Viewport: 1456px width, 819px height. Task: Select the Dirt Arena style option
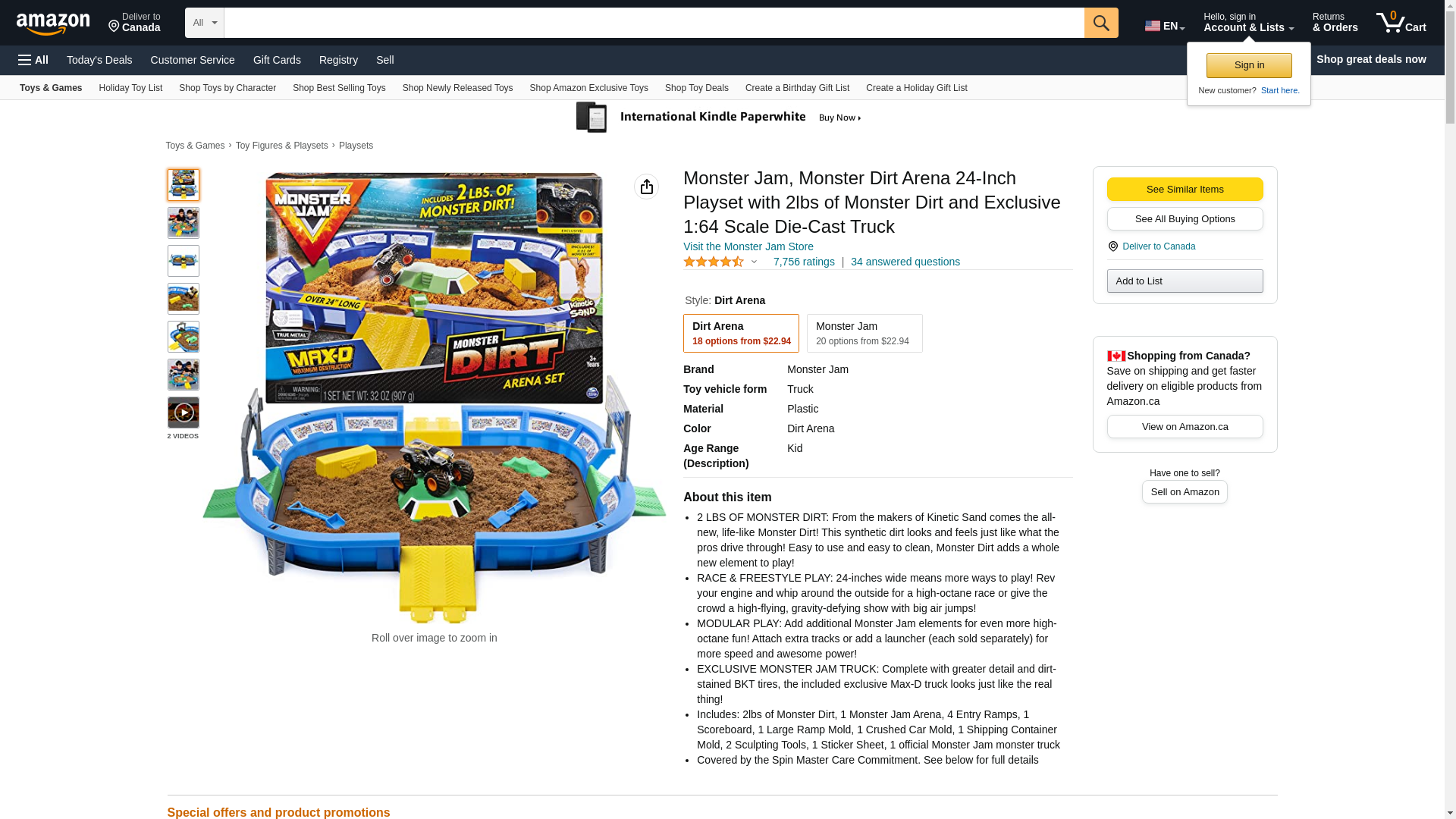coord(741,333)
